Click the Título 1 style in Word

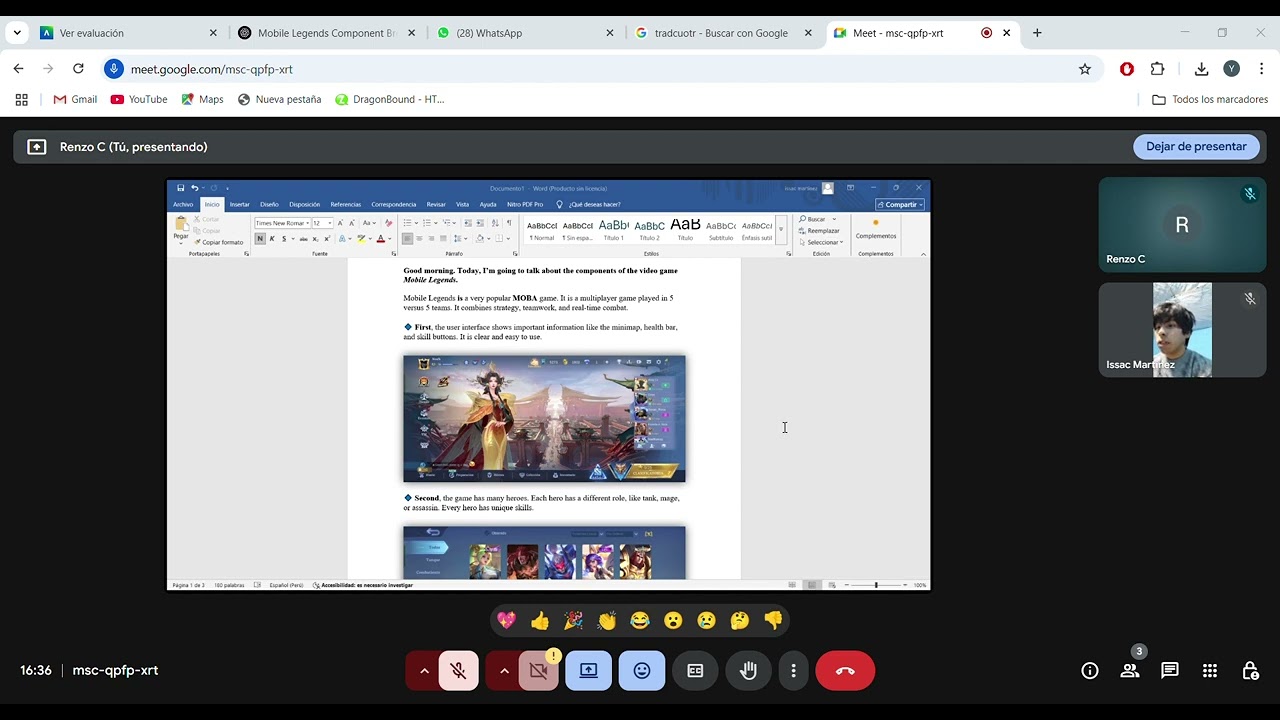pyautogui.click(x=613, y=228)
